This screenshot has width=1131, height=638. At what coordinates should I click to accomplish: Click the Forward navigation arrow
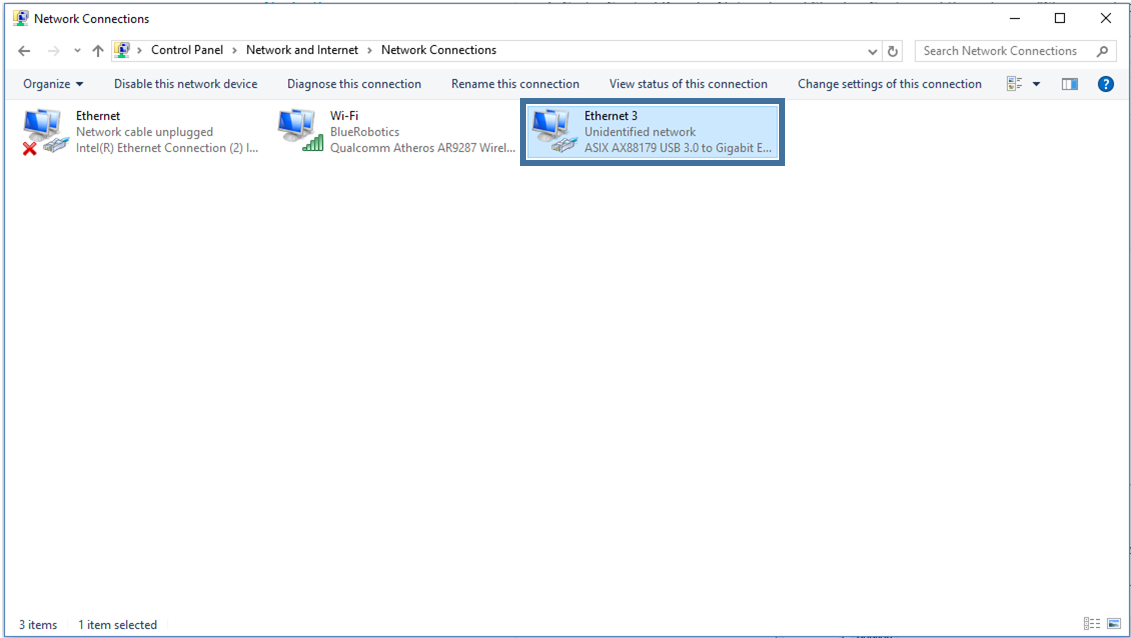coord(53,50)
